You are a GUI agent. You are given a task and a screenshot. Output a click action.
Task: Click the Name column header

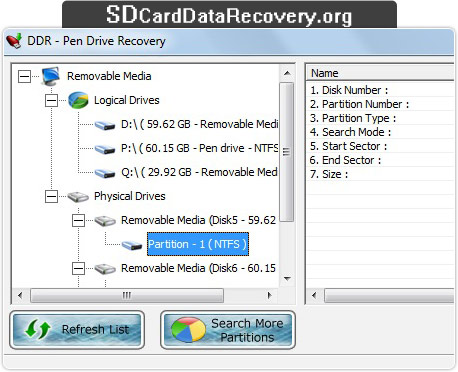380,73
